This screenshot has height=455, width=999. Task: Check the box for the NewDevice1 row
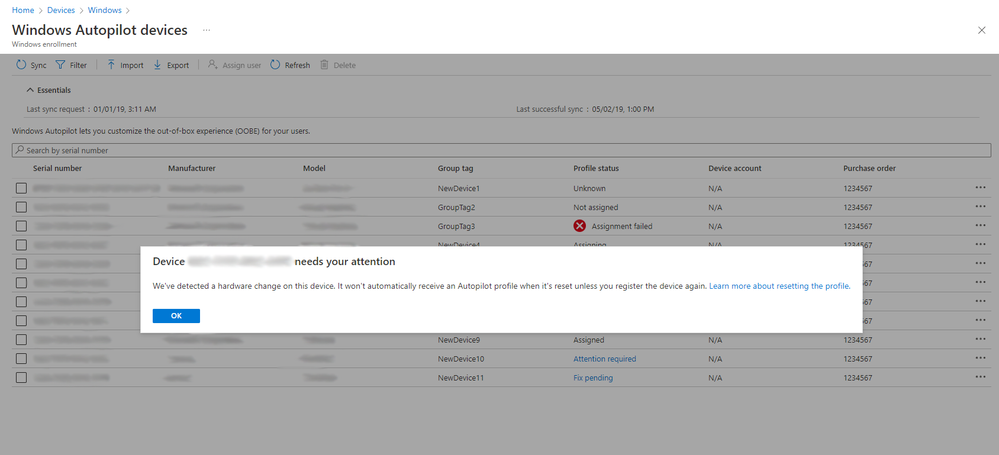[x=22, y=189]
